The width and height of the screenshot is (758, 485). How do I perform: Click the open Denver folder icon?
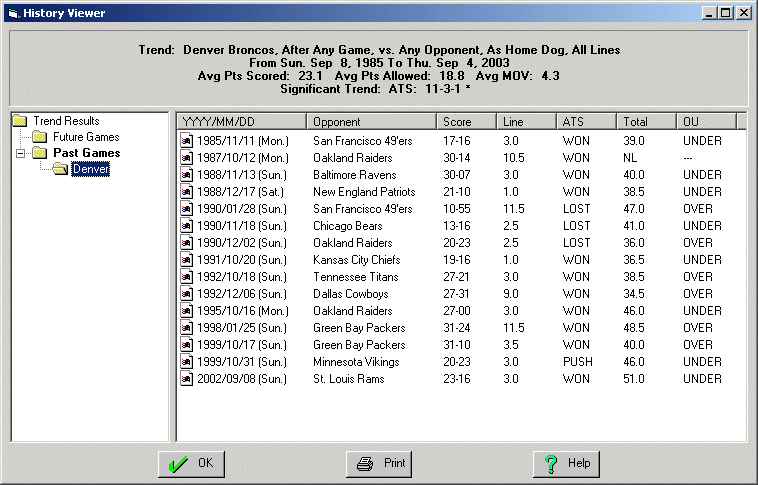tap(60, 169)
